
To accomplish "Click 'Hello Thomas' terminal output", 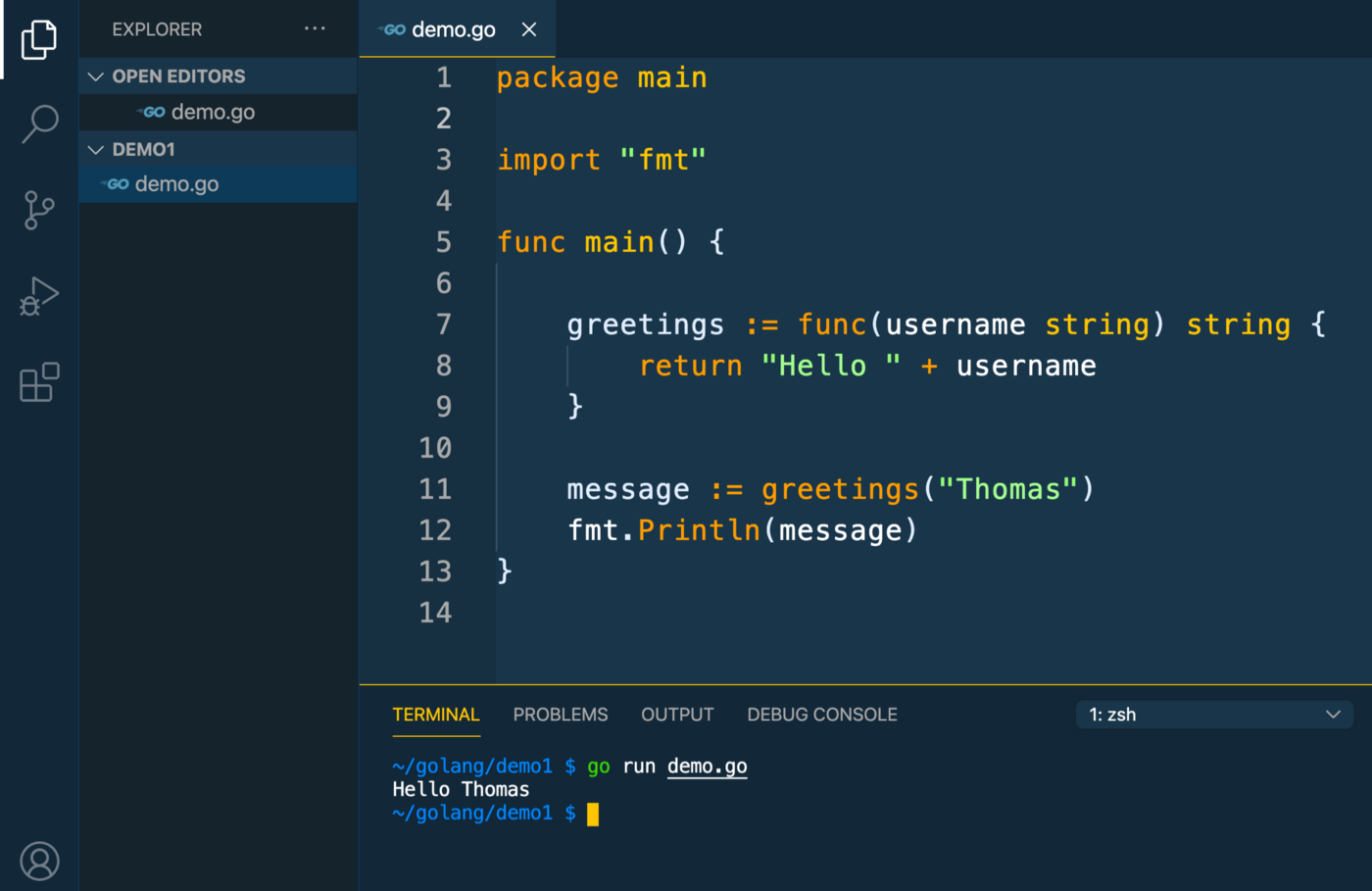I will point(461,789).
